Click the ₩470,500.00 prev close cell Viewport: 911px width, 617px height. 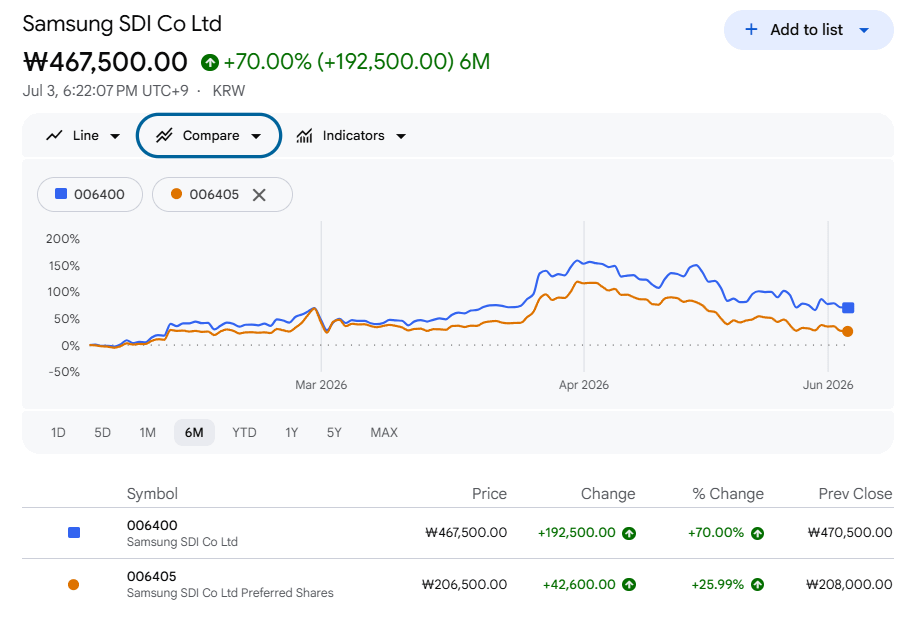pyautogui.click(x=850, y=532)
